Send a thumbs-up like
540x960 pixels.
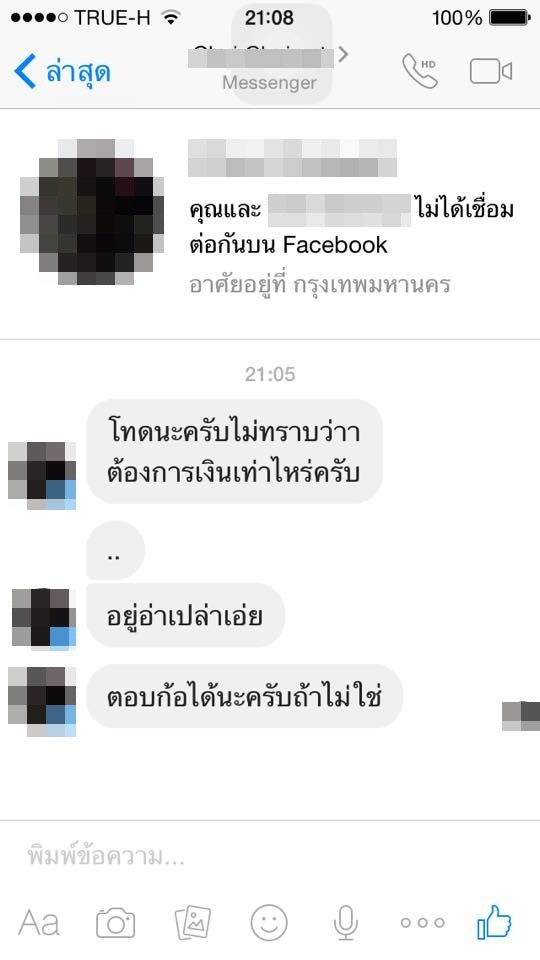pyautogui.click(x=495, y=921)
